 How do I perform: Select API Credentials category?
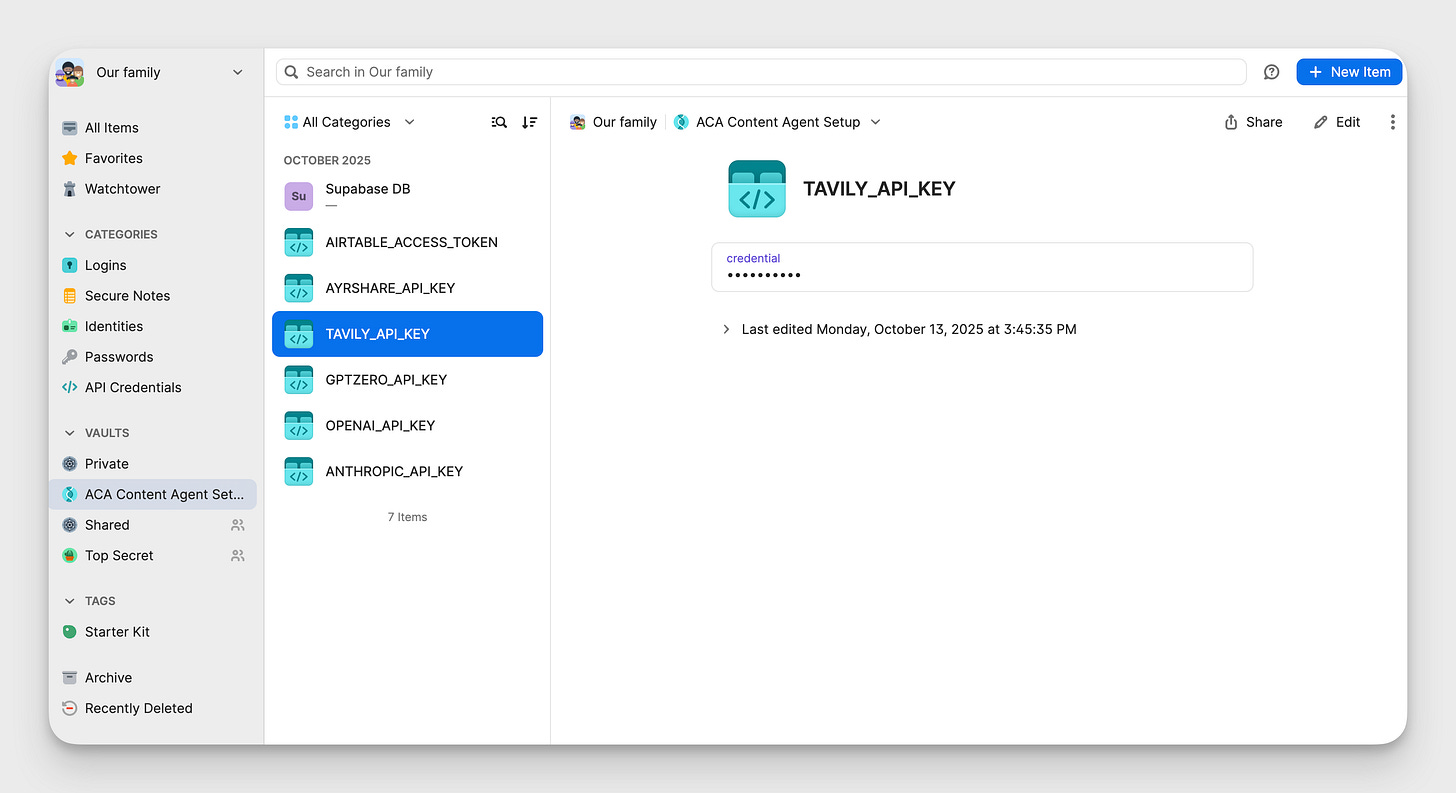[152, 387]
